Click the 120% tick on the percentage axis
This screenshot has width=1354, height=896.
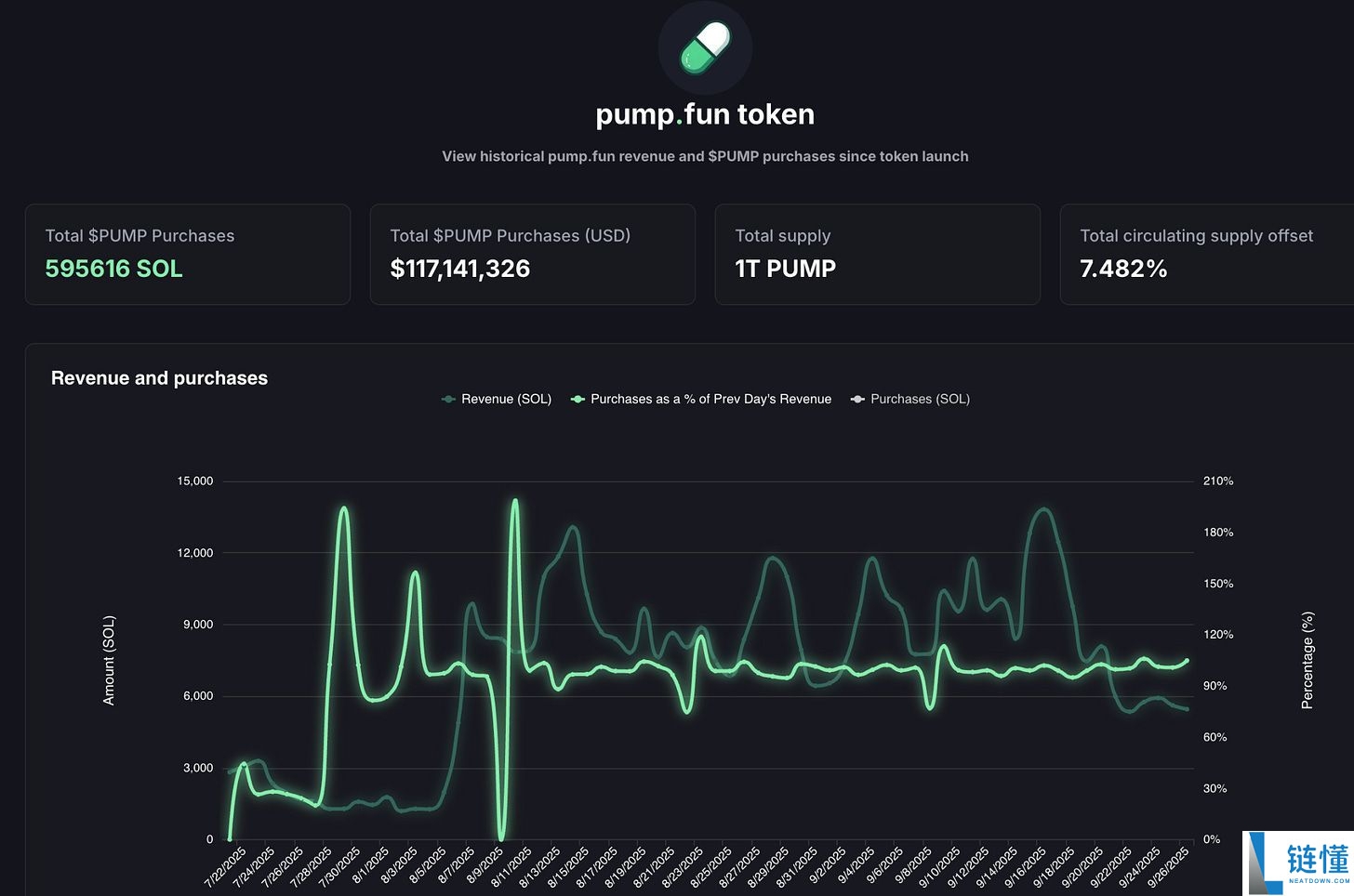[x=1218, y=635]
